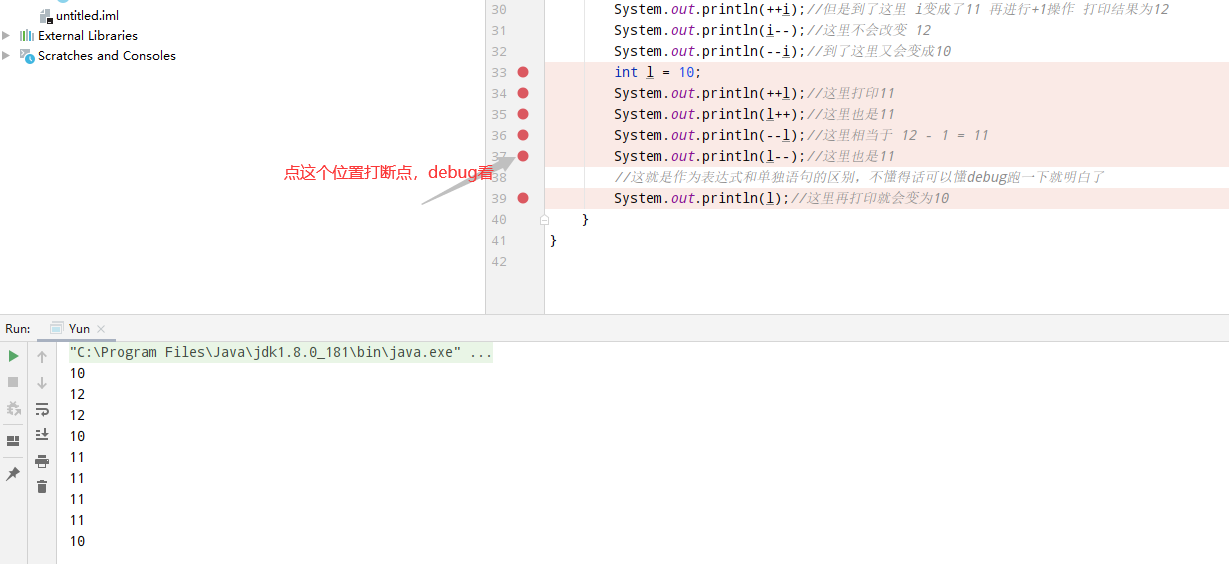
Task: Toggle off breakpoint at line 35
Action: [x=523, y=114]
